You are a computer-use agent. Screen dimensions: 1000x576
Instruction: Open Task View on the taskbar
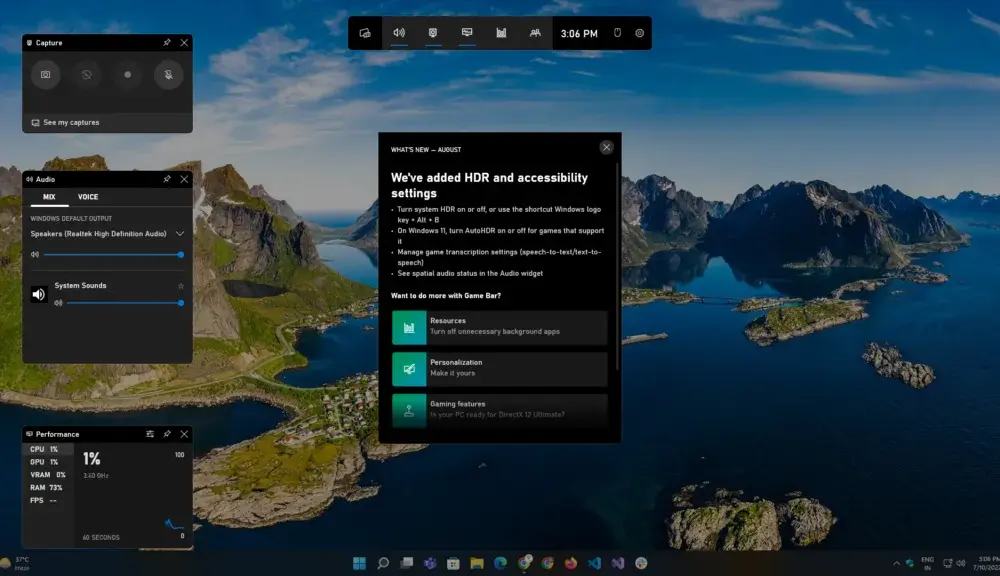coord(407,563)
